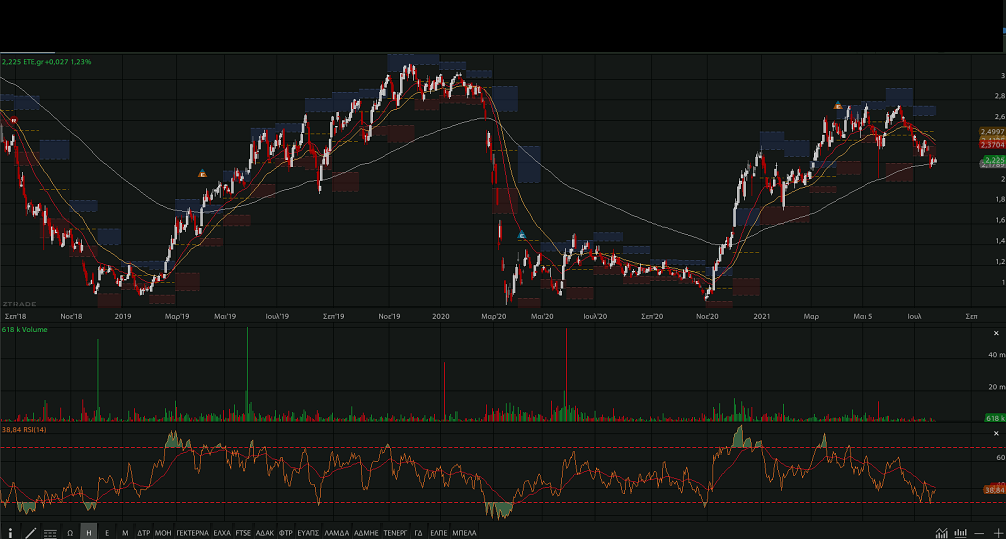Load the ΜΠΕΛΑ symbol chart
The height and width of the screenshot is (539, 1006).
pyautogui.click(x=465, y=533)
